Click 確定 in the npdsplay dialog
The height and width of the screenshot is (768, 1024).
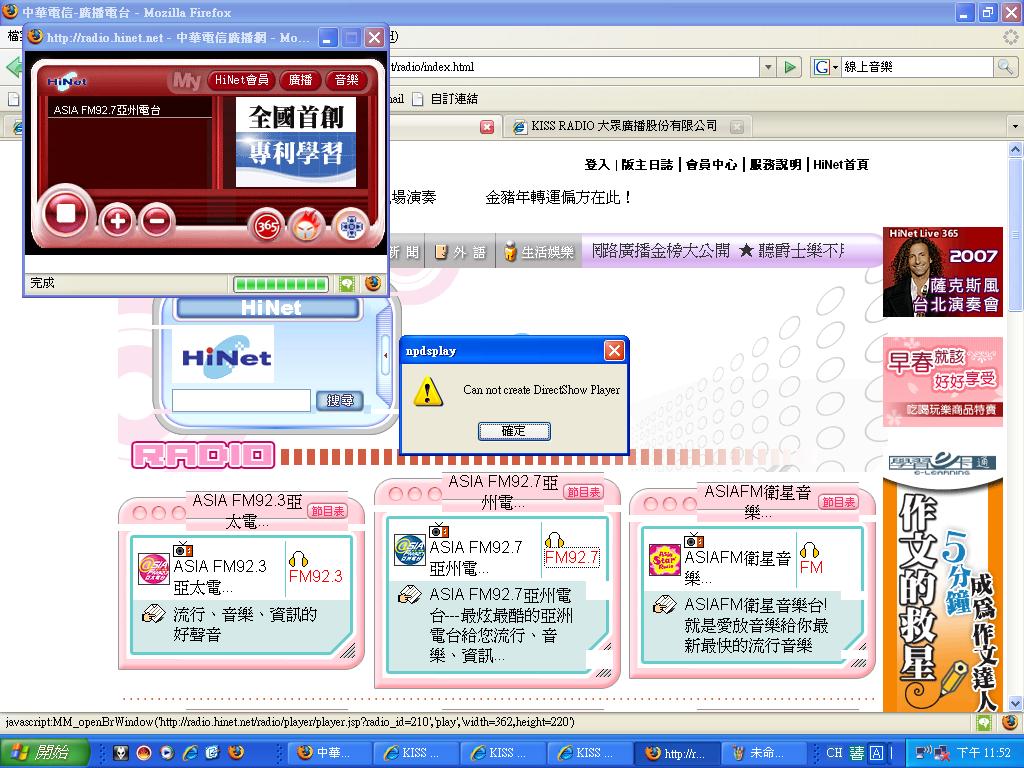click(514, 430)
